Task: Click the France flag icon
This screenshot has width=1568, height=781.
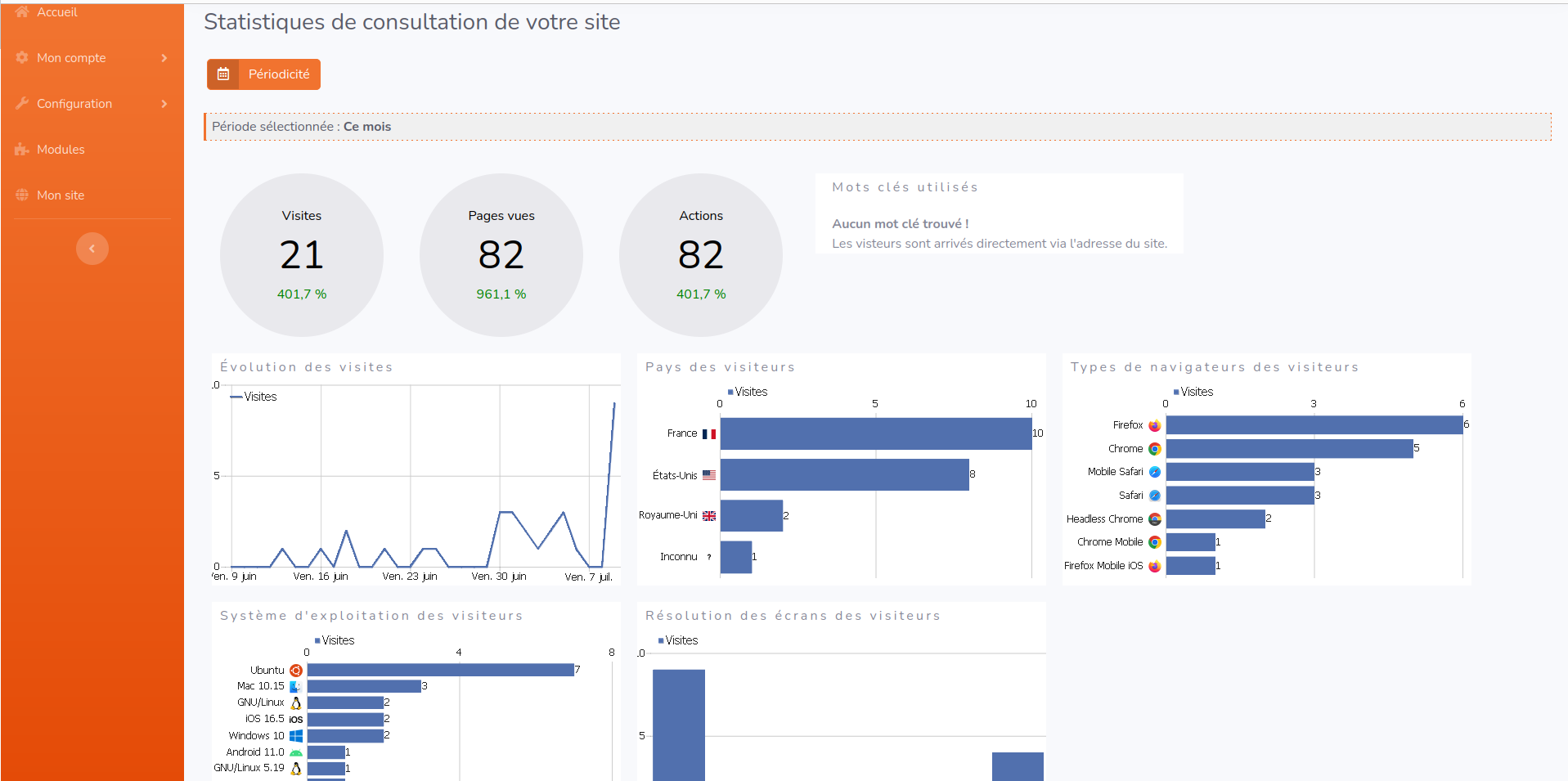Action: pos(709,434)
